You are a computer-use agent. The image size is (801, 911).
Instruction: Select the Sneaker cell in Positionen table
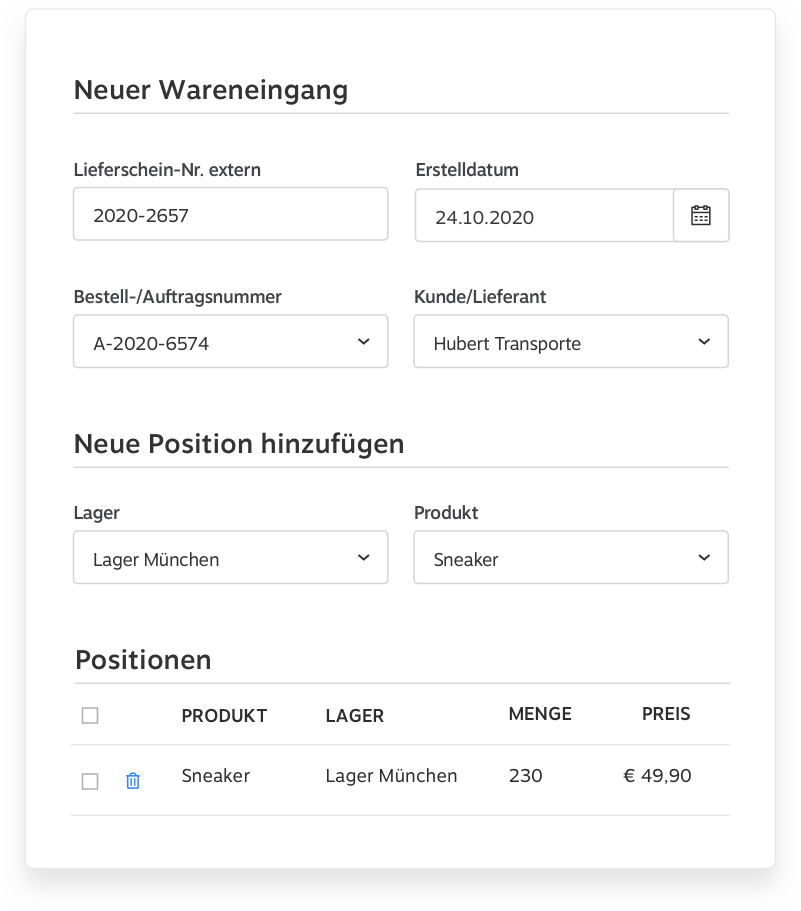[215, 776]
